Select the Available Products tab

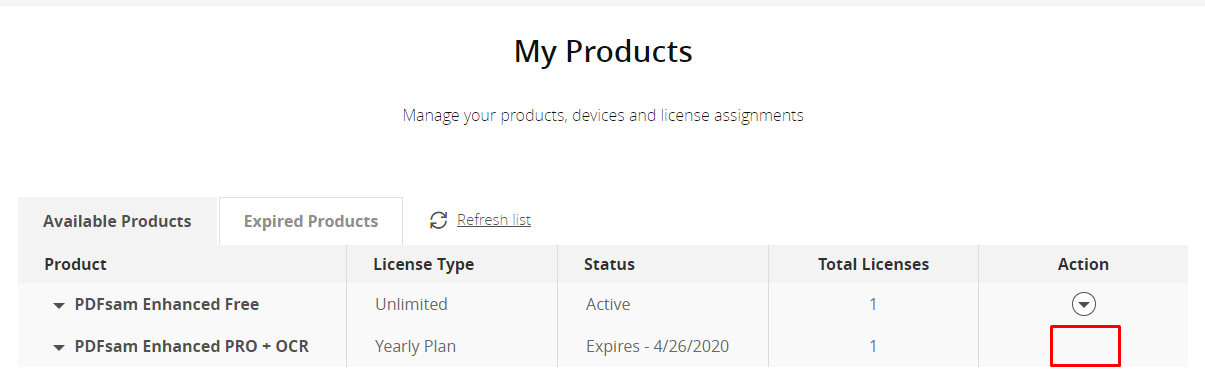(117, 221)
